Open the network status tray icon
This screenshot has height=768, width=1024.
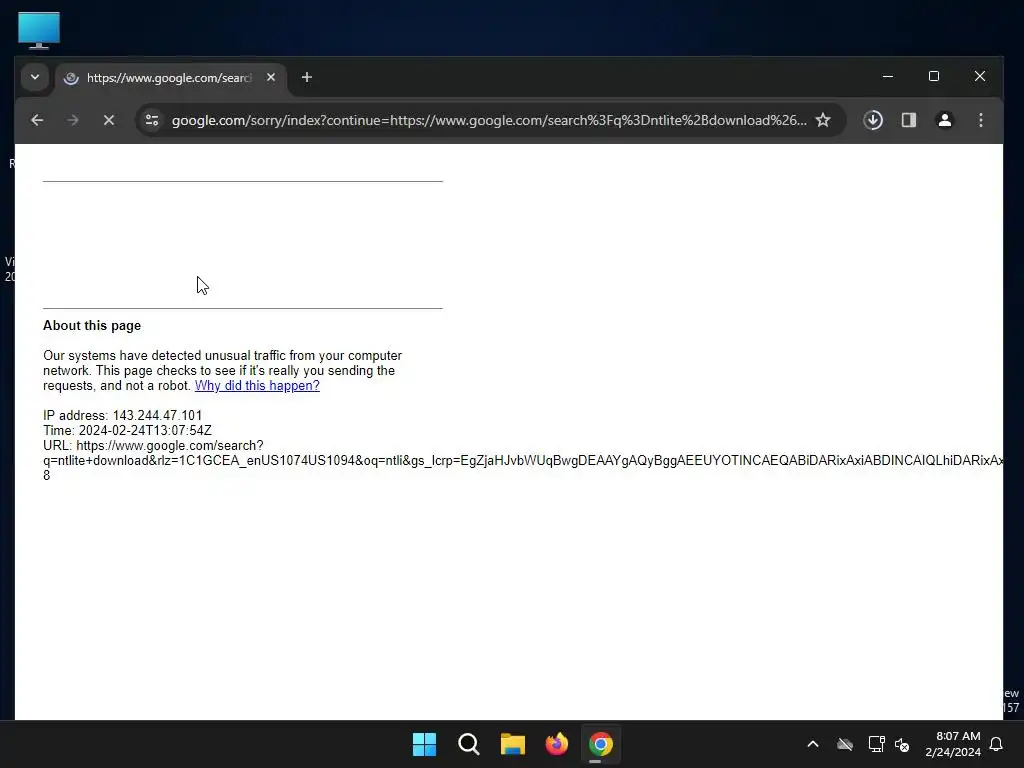click(876, 744)
